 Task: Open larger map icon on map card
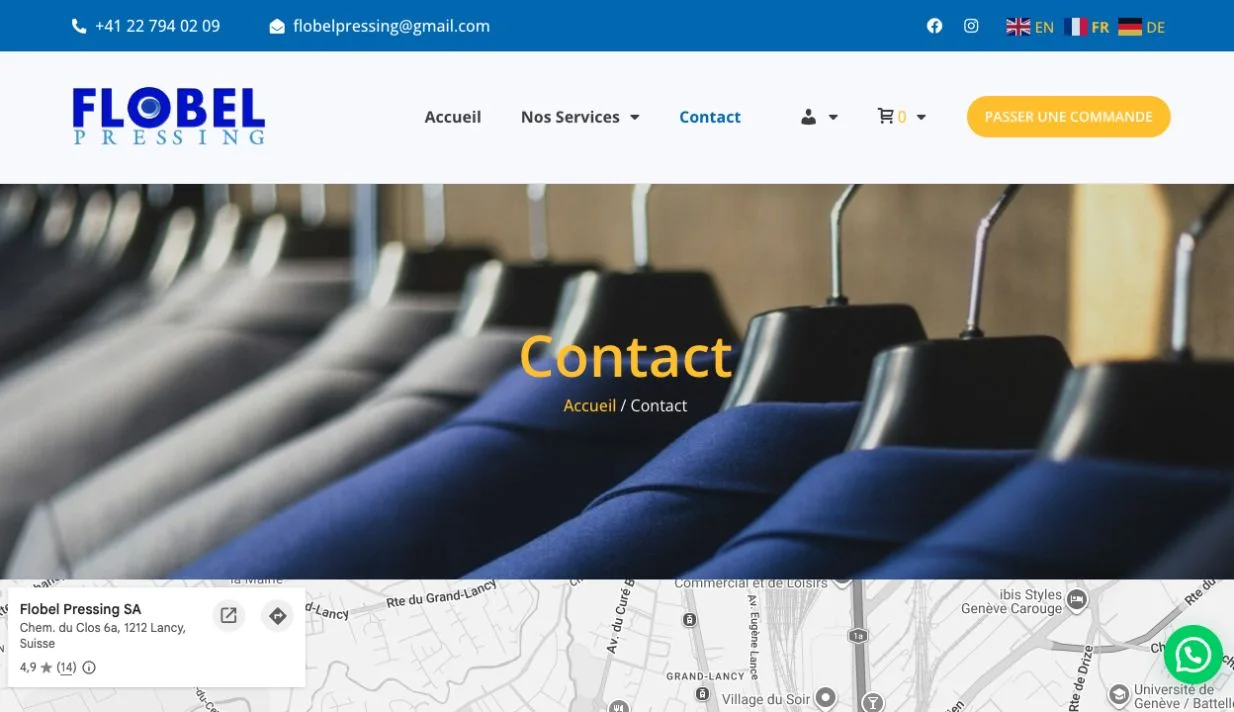tap(229, 616)
